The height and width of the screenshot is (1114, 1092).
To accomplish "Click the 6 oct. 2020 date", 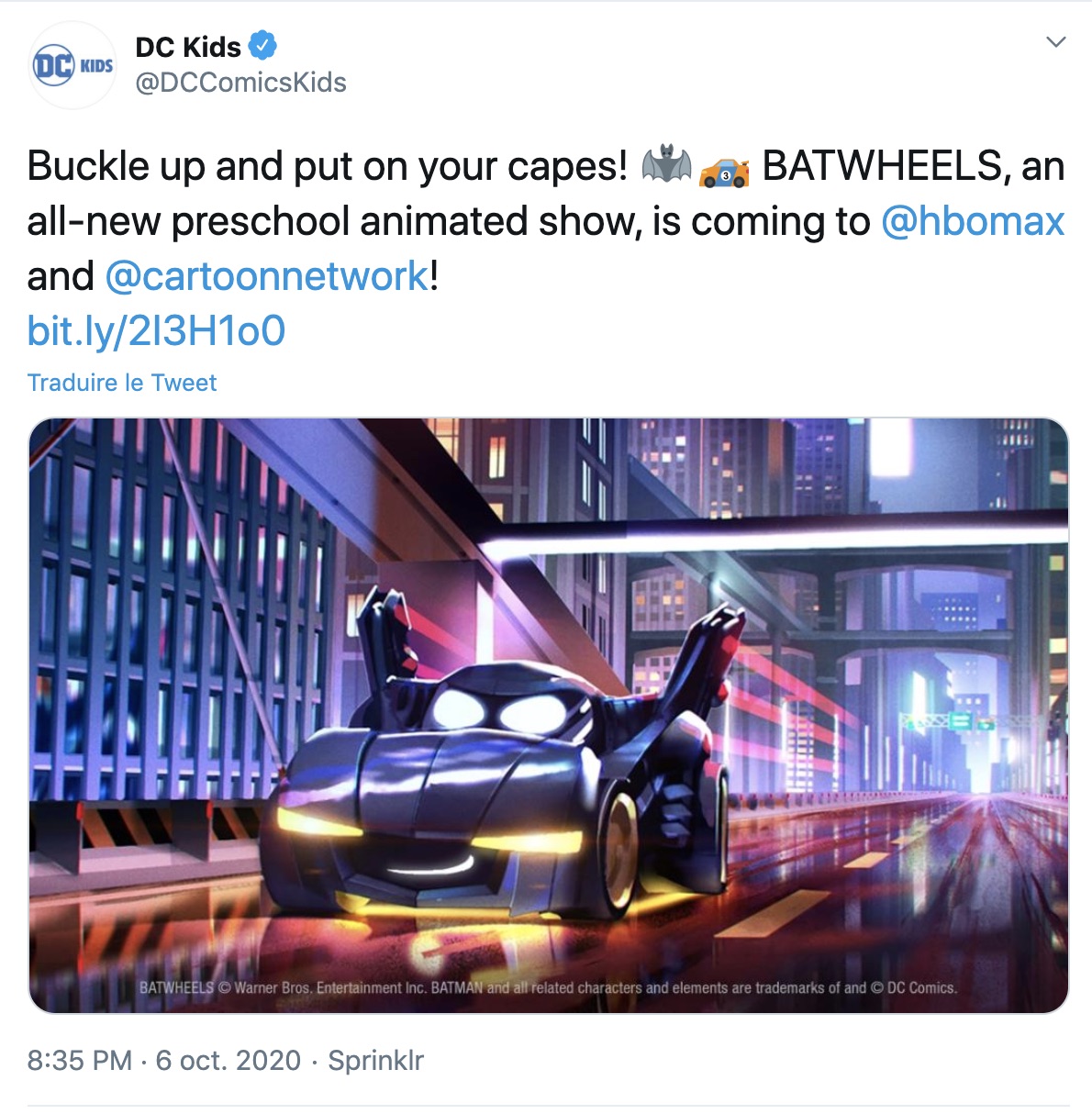I will click(x=228, y=1061).
